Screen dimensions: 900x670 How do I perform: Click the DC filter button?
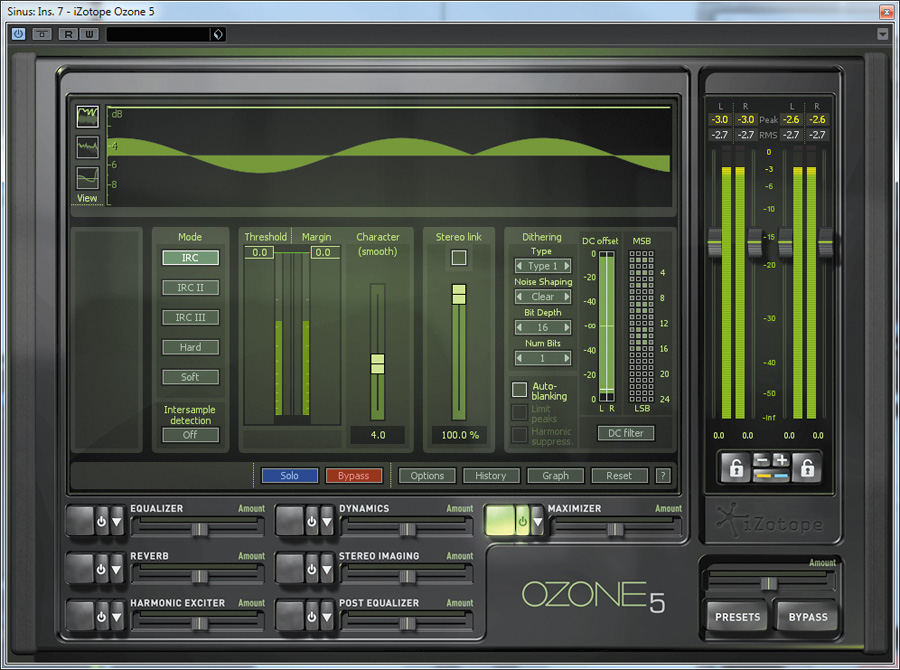click(626, 433)
